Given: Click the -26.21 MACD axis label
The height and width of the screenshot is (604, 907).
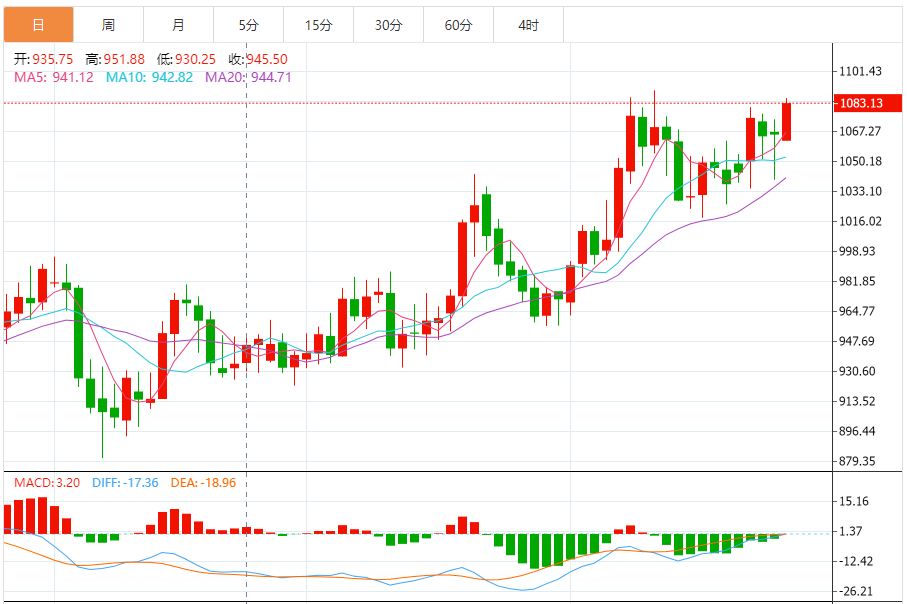Looking at the screenshot, I should tap(856, 591).
